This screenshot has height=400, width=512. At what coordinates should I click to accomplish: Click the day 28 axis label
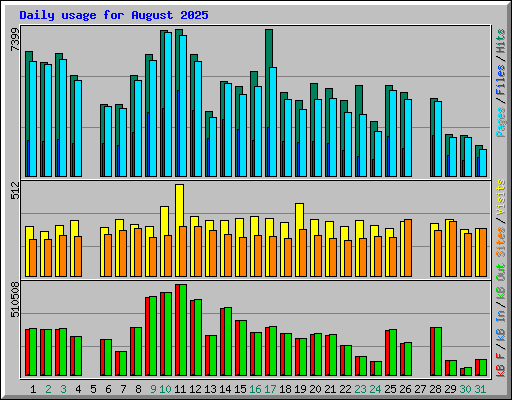point(435,389)
